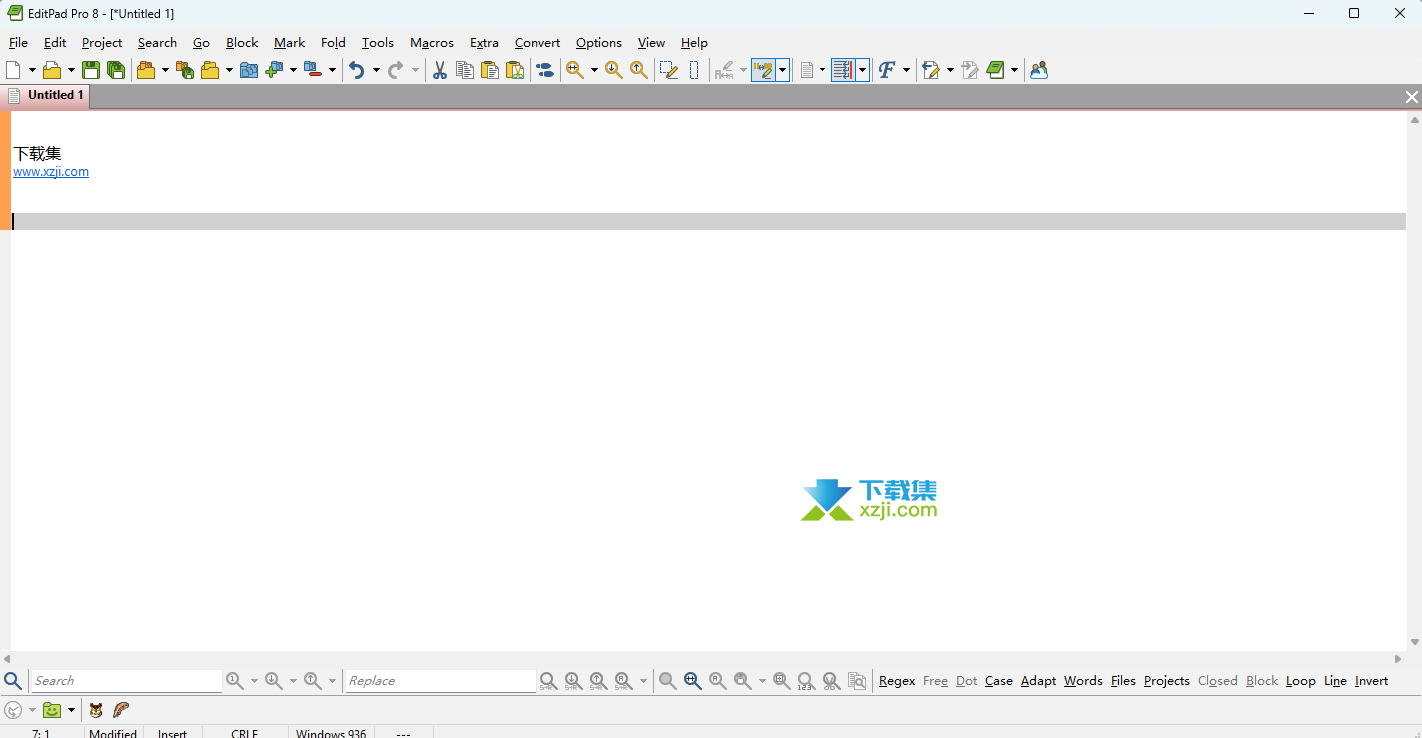Click the large blue F font icon
1422x738 pixels.
(886, 70)
